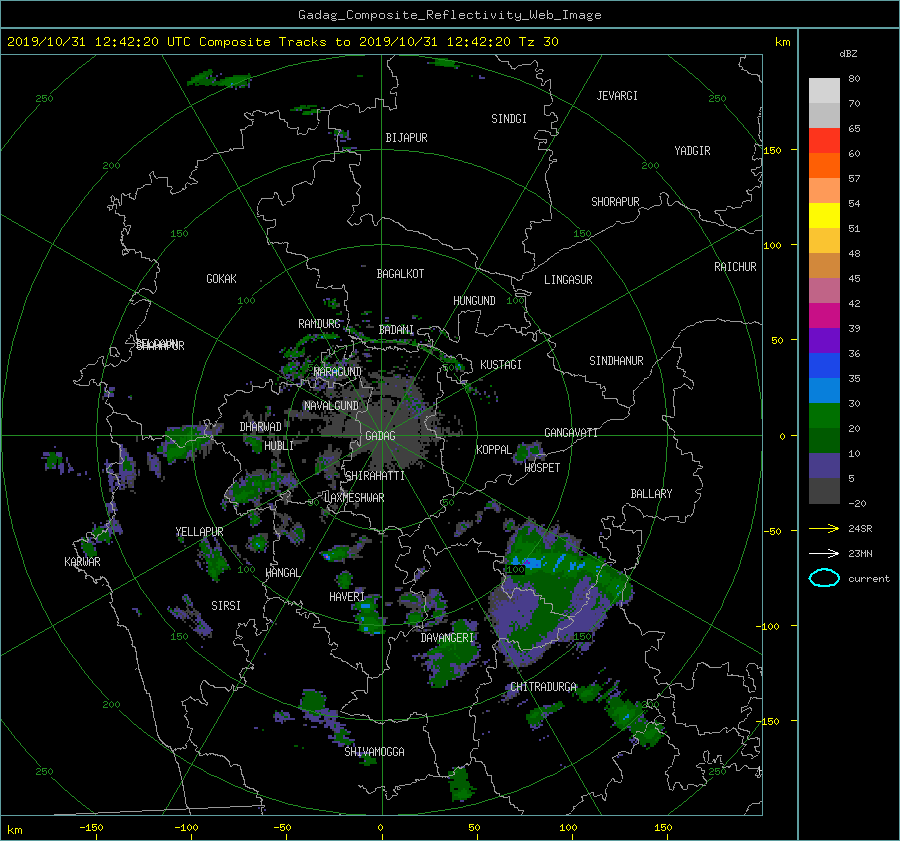Click the BALLARY city label

(x=651, y=494)
